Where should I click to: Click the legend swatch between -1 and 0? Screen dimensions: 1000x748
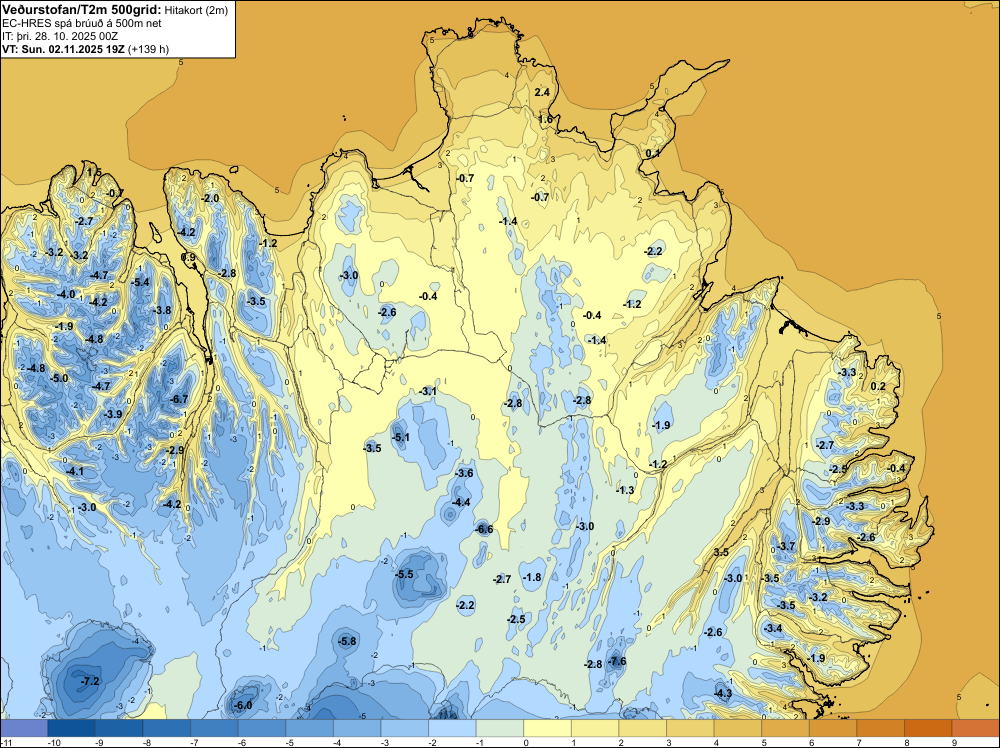click(x=500, y=728)
